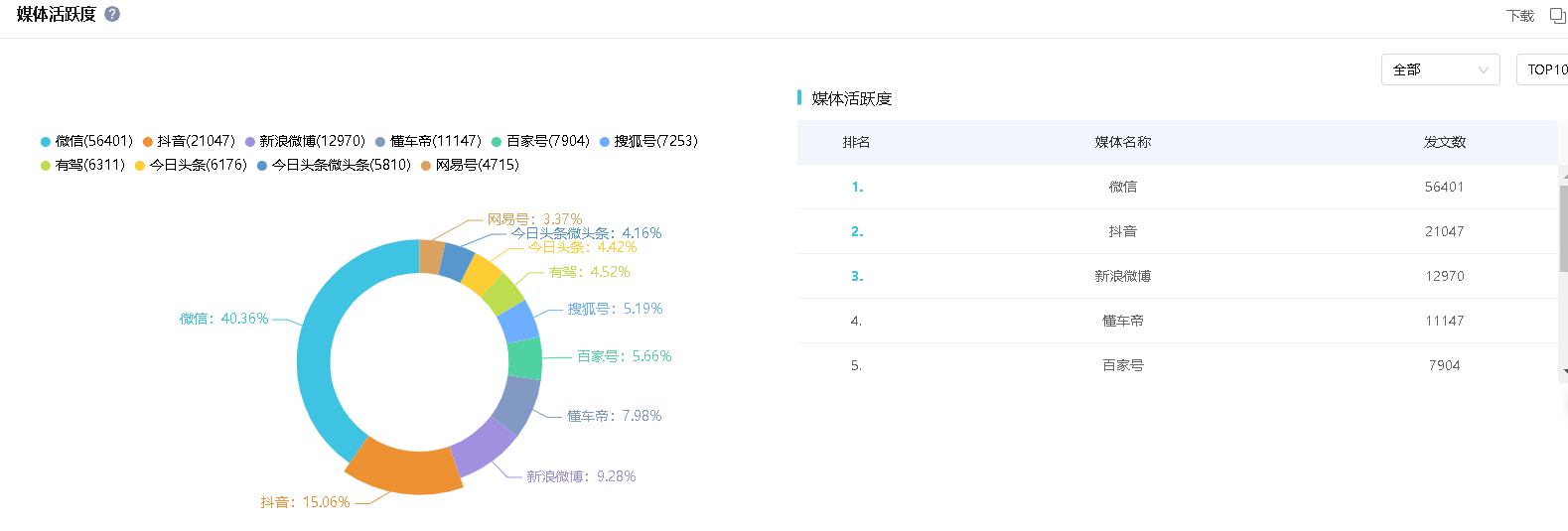This screenshot has width=1568, height=531.
Task: Click the help question mark icon beside 媒体活跃度
Action: pos(112,14)
